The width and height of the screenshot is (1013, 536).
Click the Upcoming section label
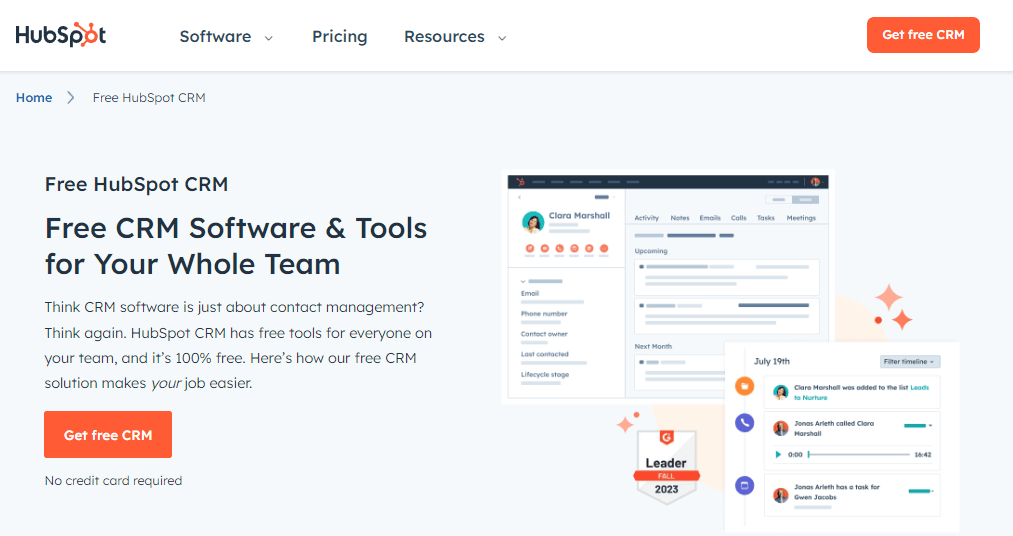point(651,251)
